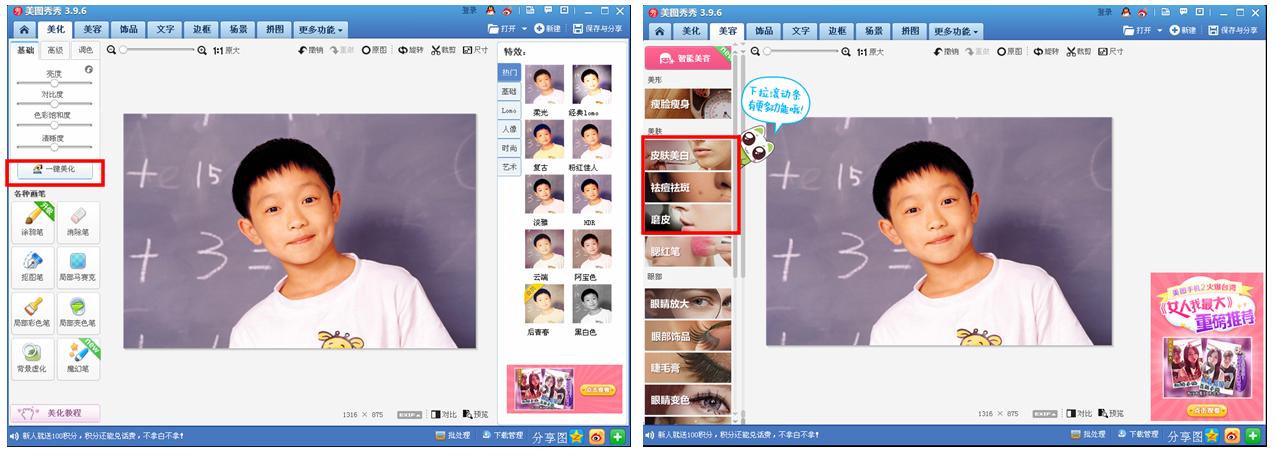The width and height of the screenshot is (1276, 458).
Task: Click the 清晰度 sharpness slider
Action: pos(54,147)
